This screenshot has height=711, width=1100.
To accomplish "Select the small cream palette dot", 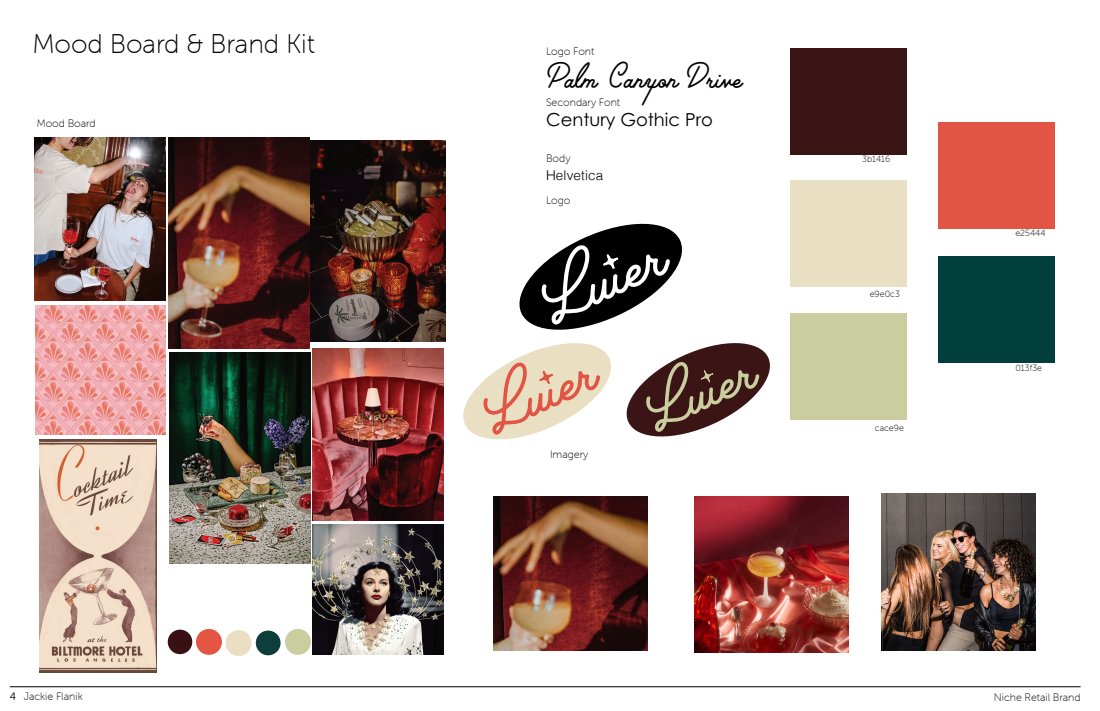I will [239, 643].
